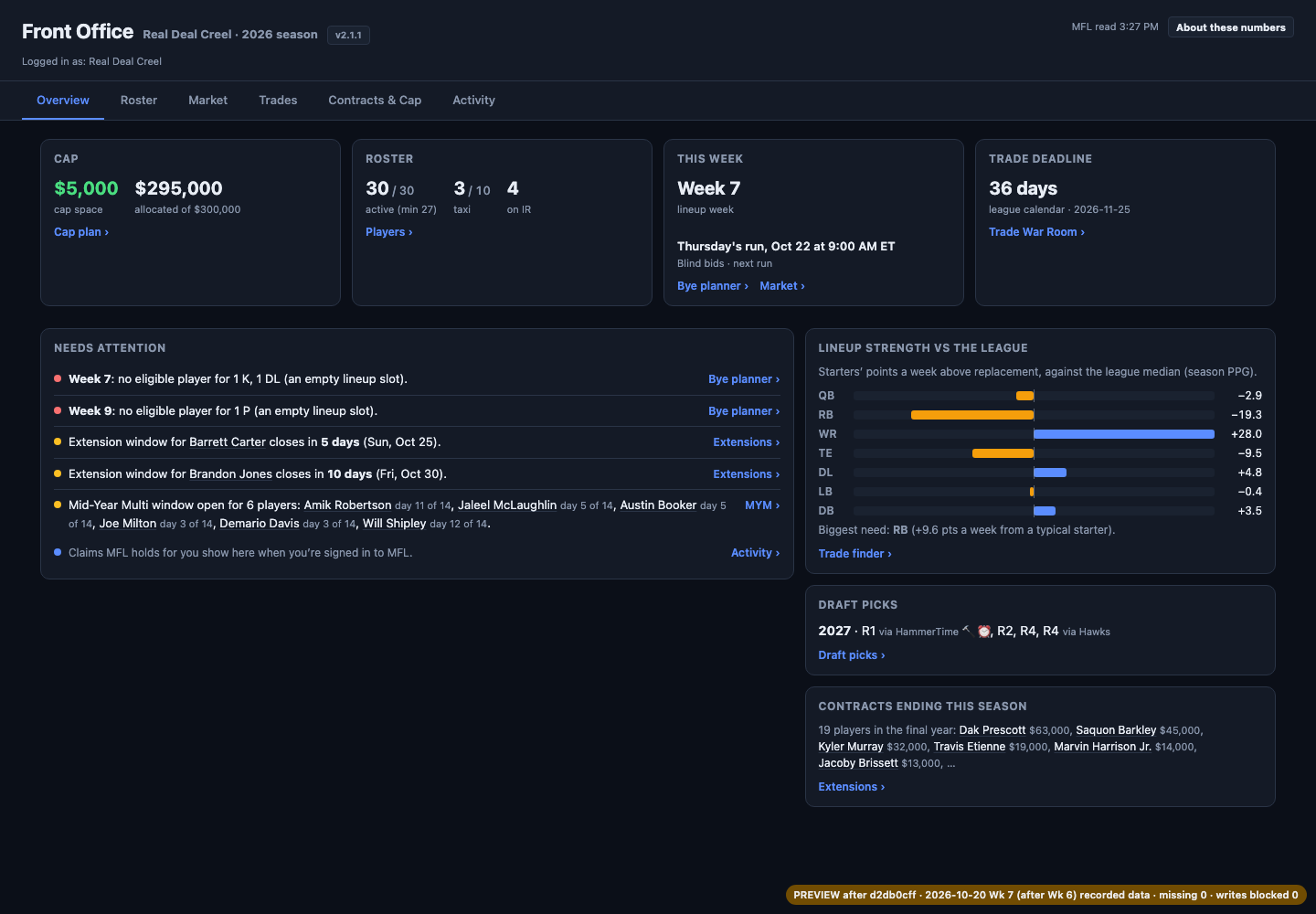The width and height of the screenshot is (1316, 914).
Task: Open Bye planner in This Week card
Action: 713,286
